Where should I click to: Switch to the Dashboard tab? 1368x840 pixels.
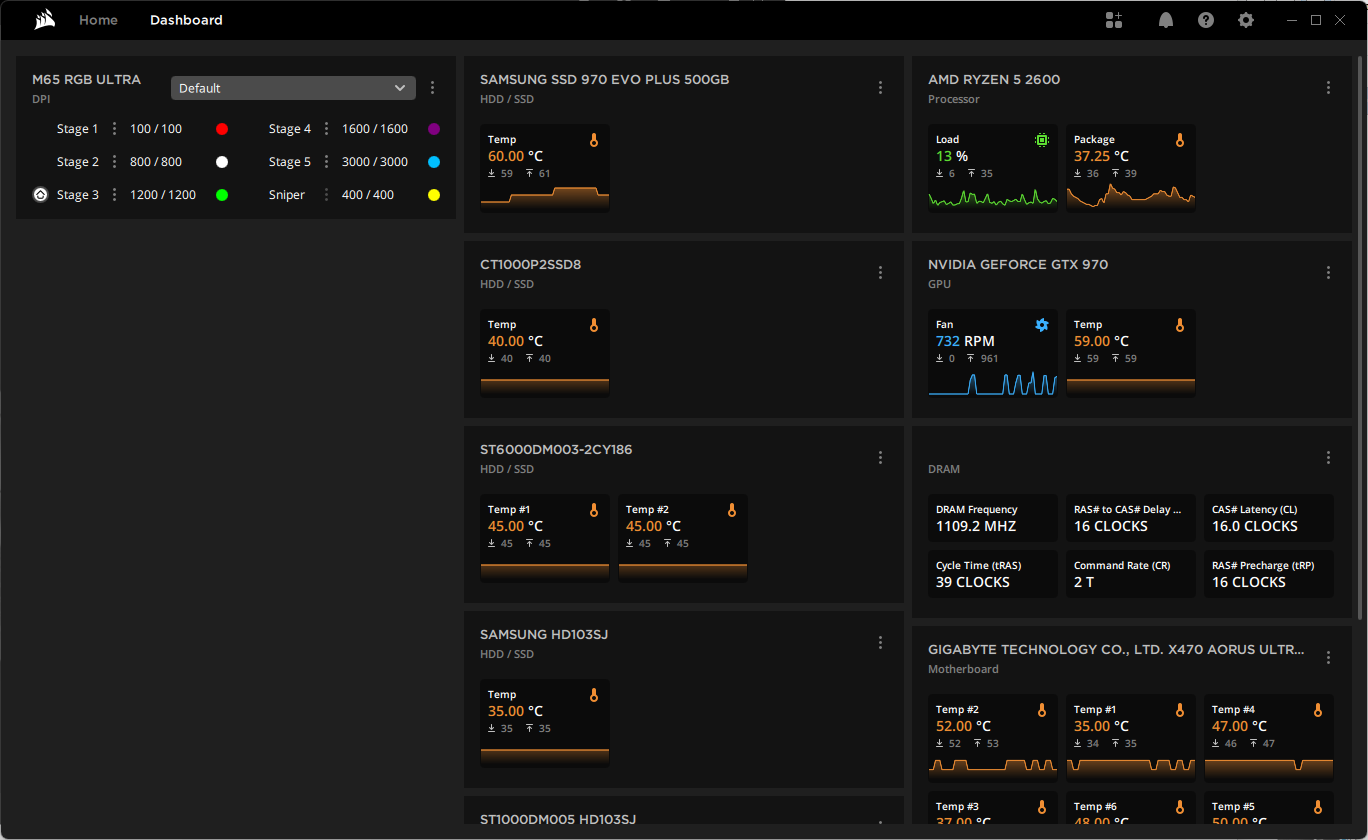pos(186,20)
